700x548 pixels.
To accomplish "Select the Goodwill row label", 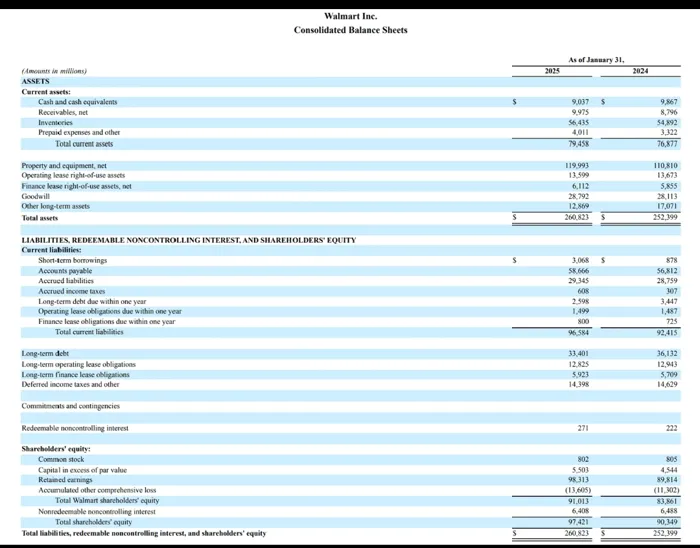I will 38,196.
